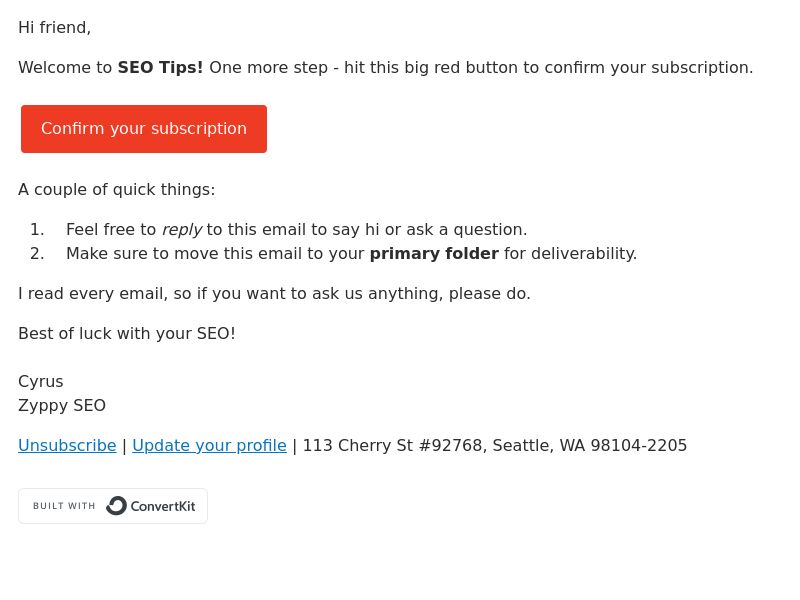Click the Hi friend greeting line

click(x=55, y=28)
